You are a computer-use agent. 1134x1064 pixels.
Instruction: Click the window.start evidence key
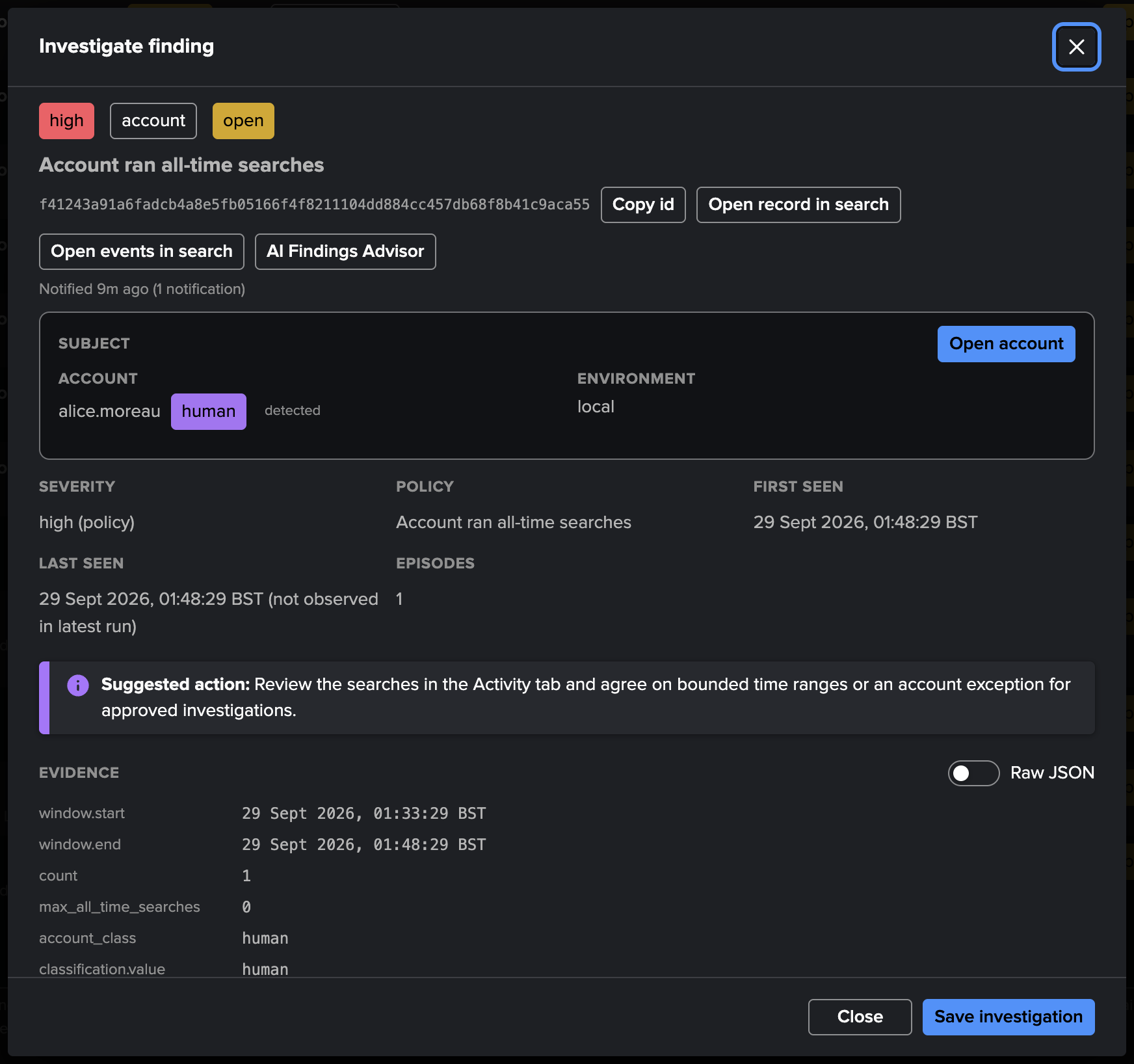tap(82, 814)
